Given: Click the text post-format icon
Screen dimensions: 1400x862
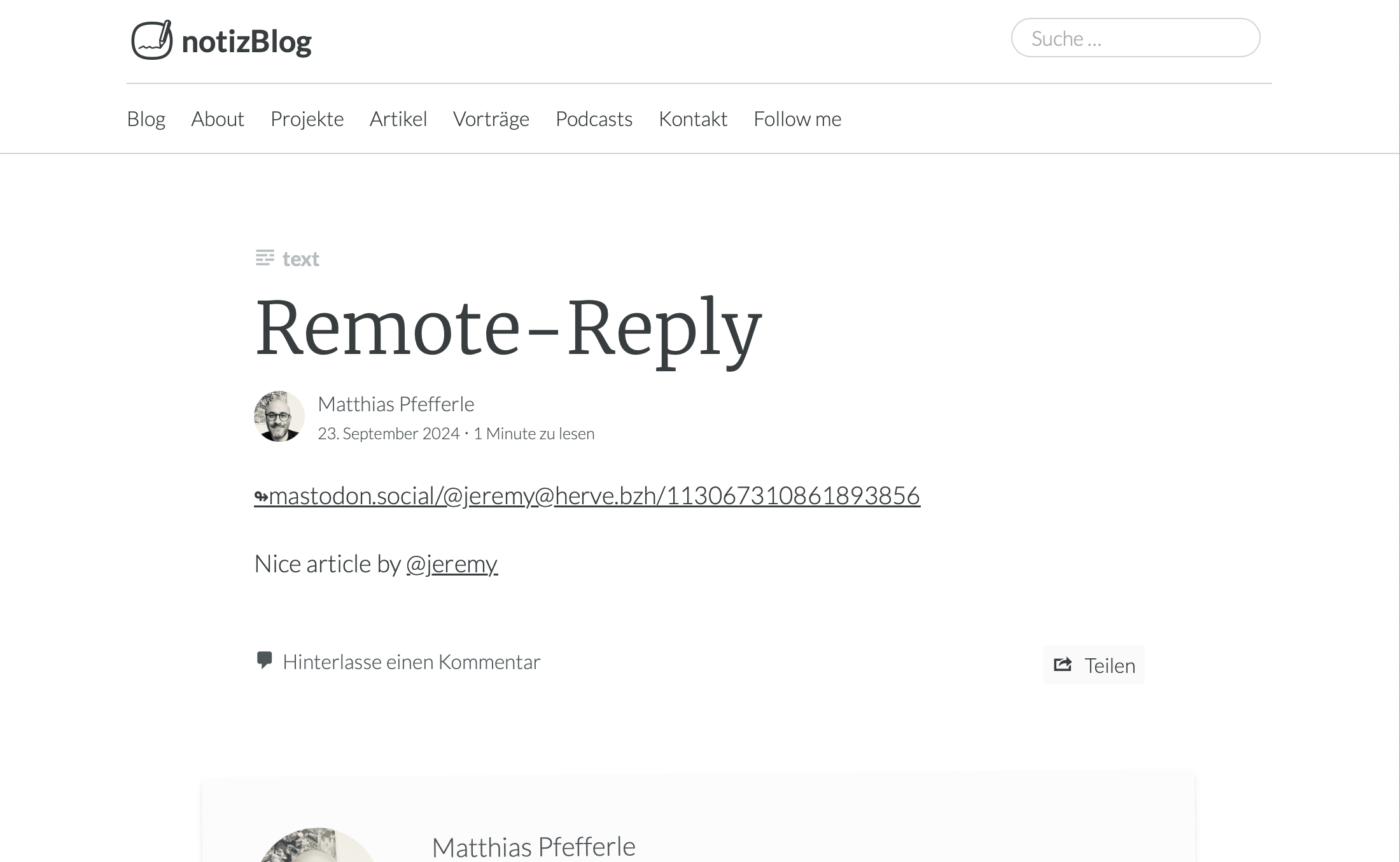Looking at the screenshot, I should click(x=265, y=258).
